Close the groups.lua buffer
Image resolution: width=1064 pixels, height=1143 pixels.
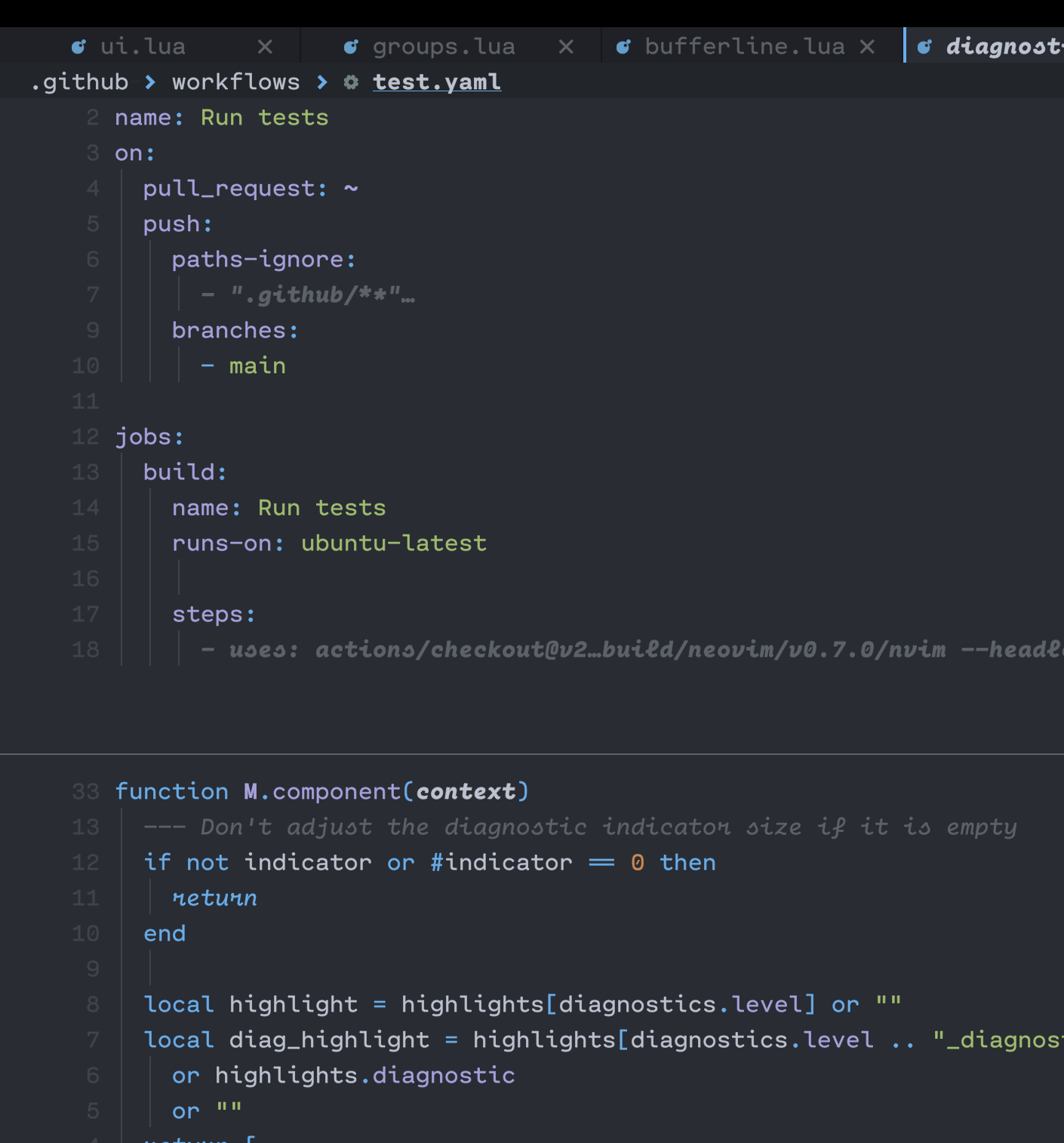(x=565, y=45)
